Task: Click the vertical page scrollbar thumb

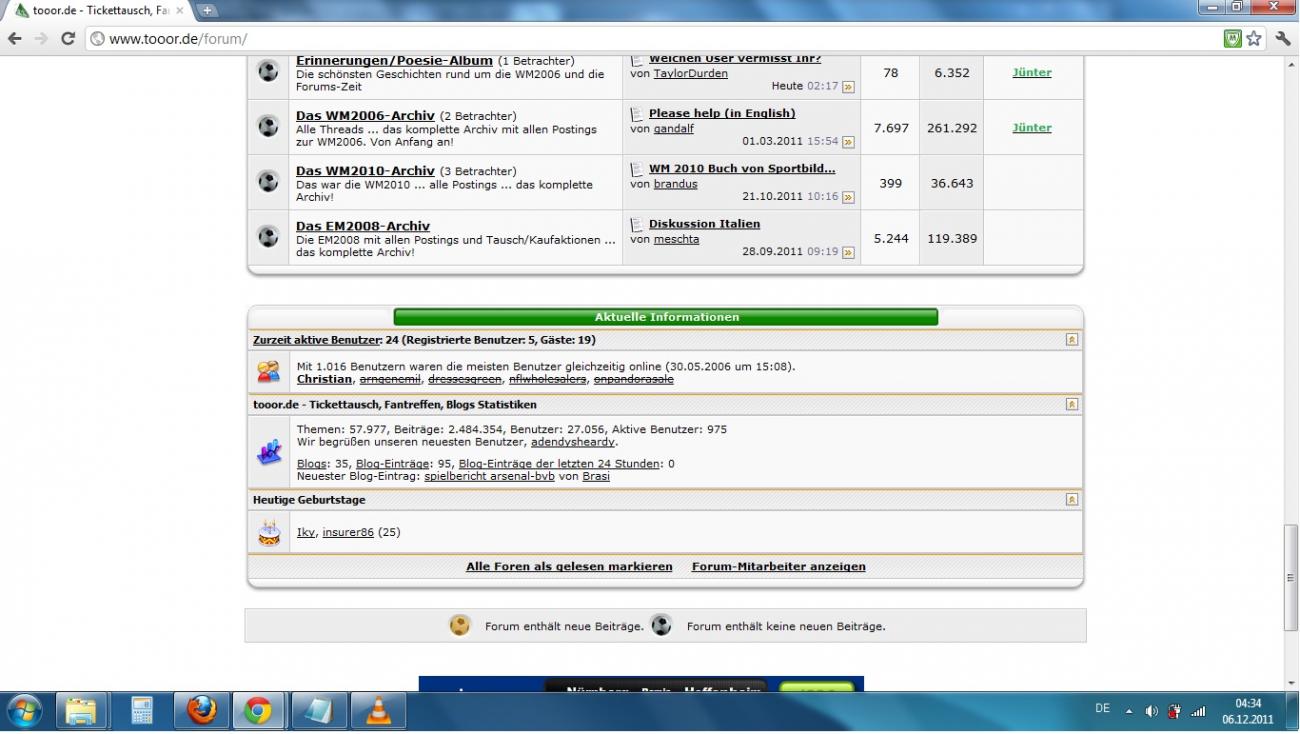Action: pos(1290,577)
